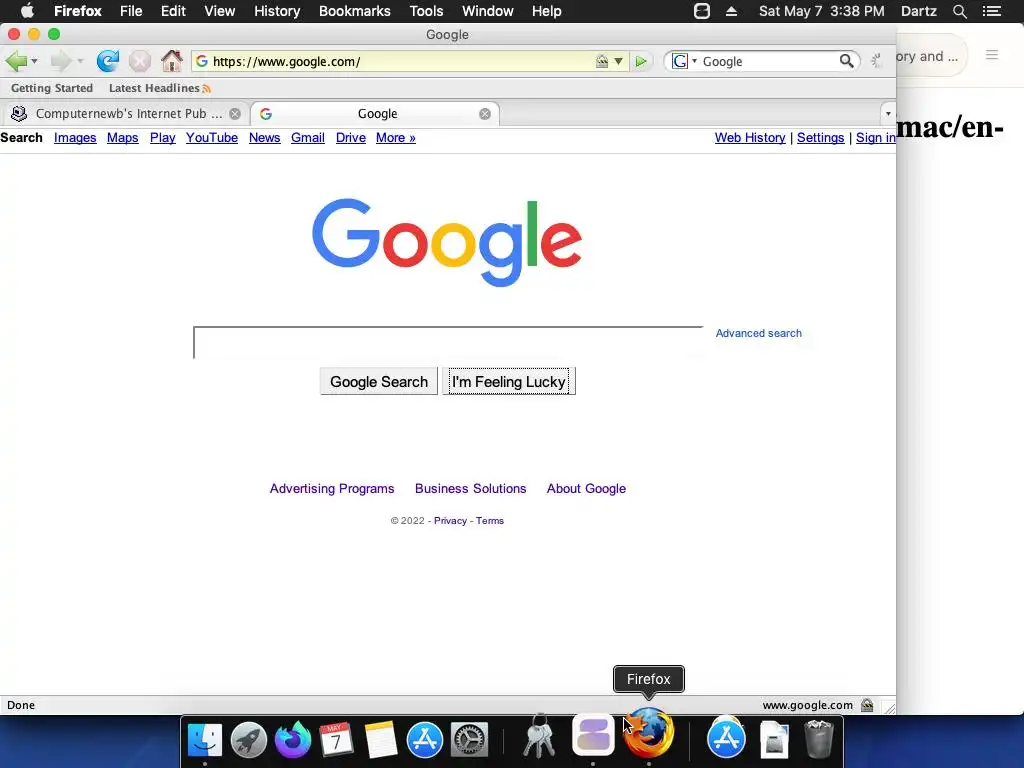The height and width of the screenshot is (768, 1024).
Task: Open Calendar from the dock
Action: [x=336, y=740]
